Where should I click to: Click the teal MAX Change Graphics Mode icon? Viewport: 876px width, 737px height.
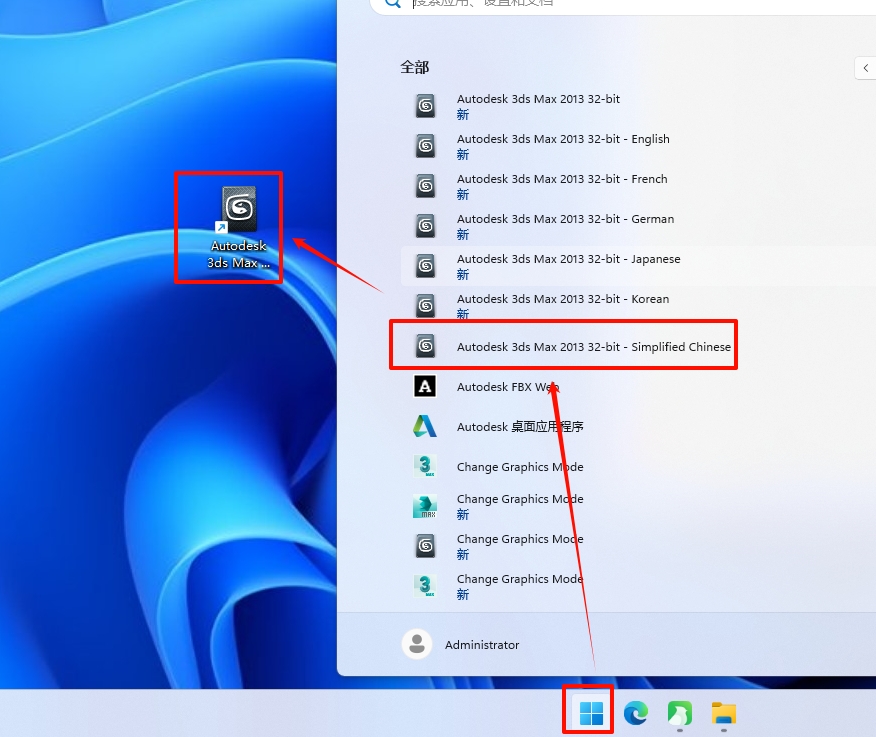point(425,507)
